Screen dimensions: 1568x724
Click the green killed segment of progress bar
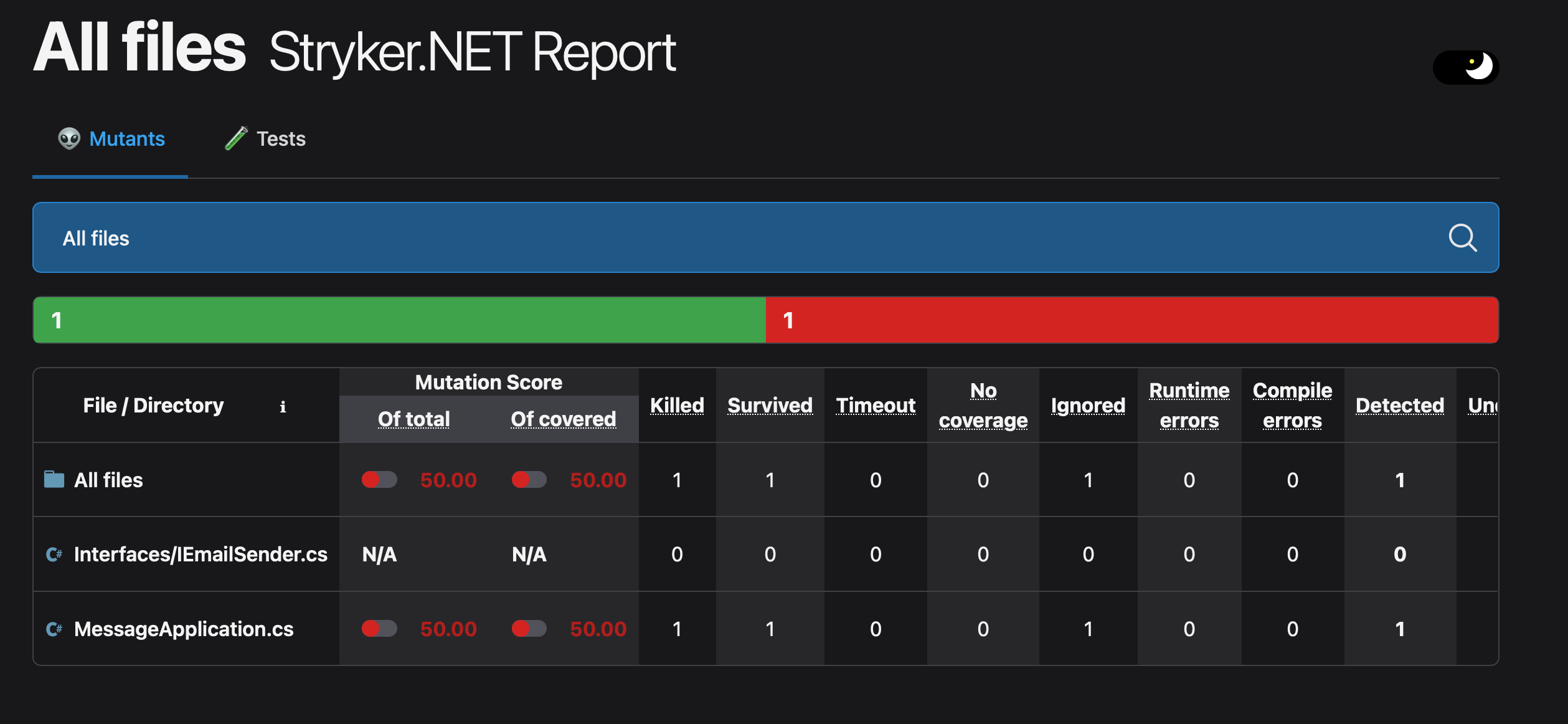coord(399,320)
